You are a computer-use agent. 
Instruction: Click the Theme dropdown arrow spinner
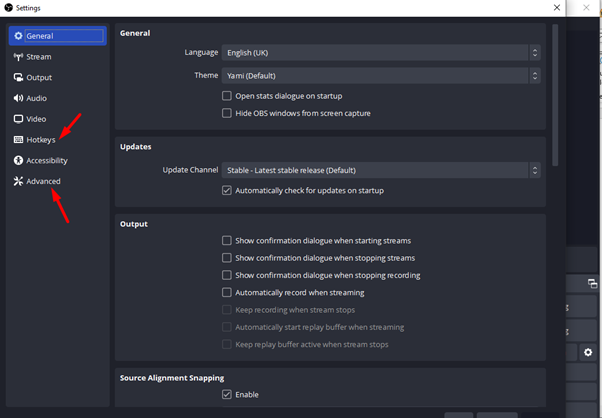(535, 76)
